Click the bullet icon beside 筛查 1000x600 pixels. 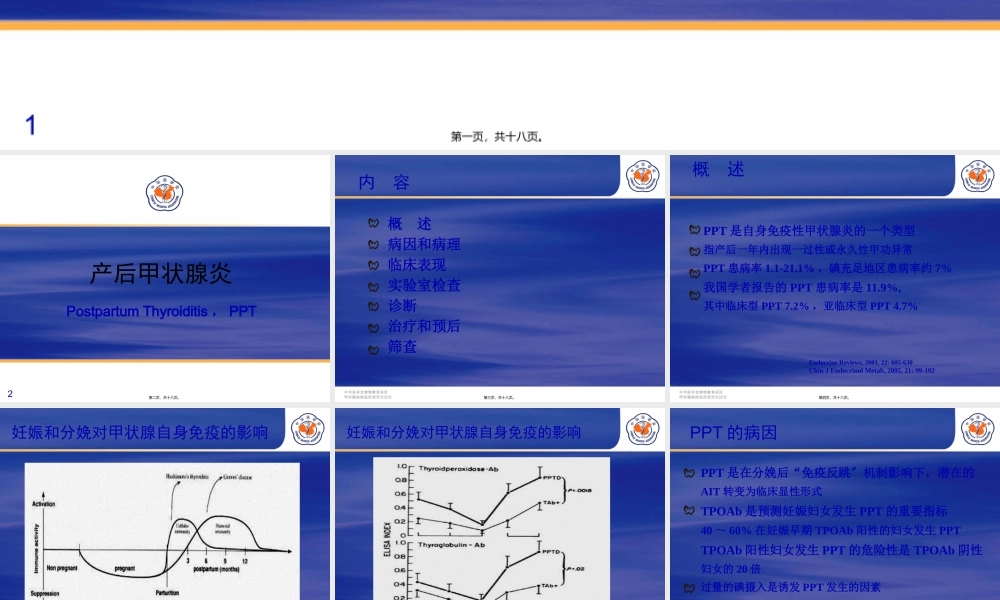(371, 347)
